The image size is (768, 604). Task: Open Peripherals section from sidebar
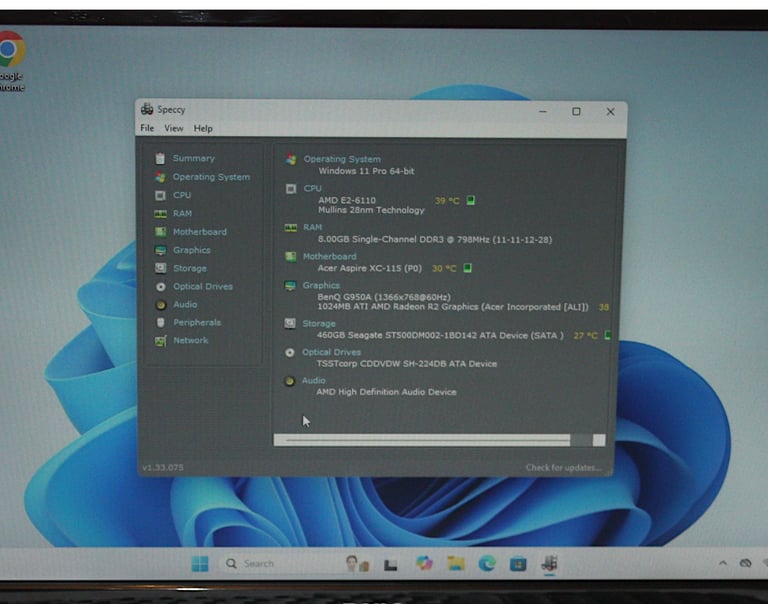coord(197,322)
